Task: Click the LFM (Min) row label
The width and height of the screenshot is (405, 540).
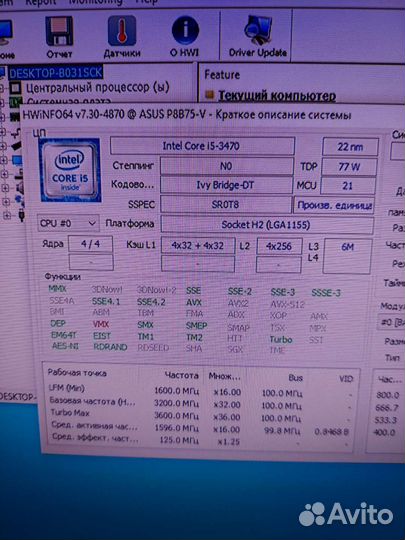Action: (x=66, y=388)
